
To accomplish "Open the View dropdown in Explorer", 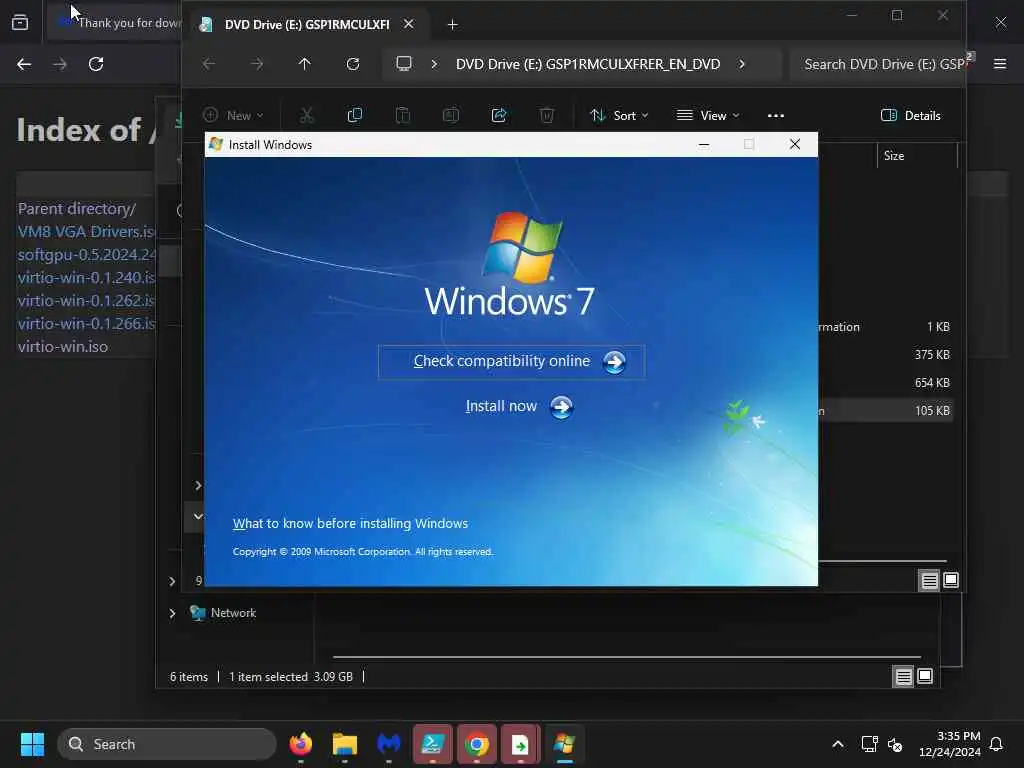I will (708, 116).
